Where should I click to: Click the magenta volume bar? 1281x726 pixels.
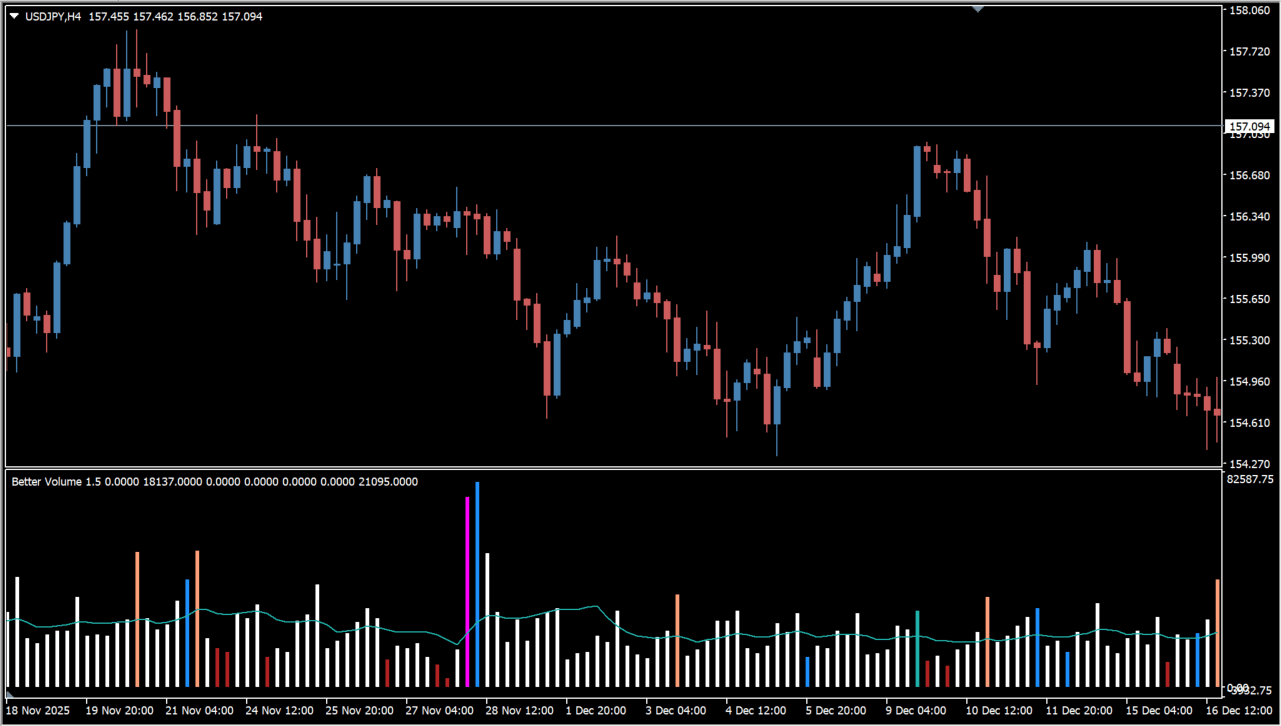click(467, 590)
